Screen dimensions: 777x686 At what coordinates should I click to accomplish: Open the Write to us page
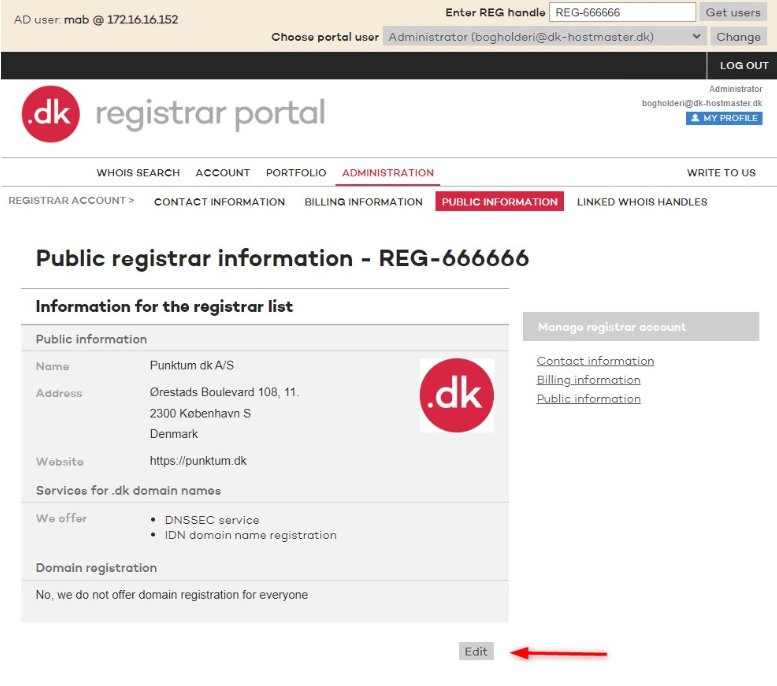[x=721, y=173]
